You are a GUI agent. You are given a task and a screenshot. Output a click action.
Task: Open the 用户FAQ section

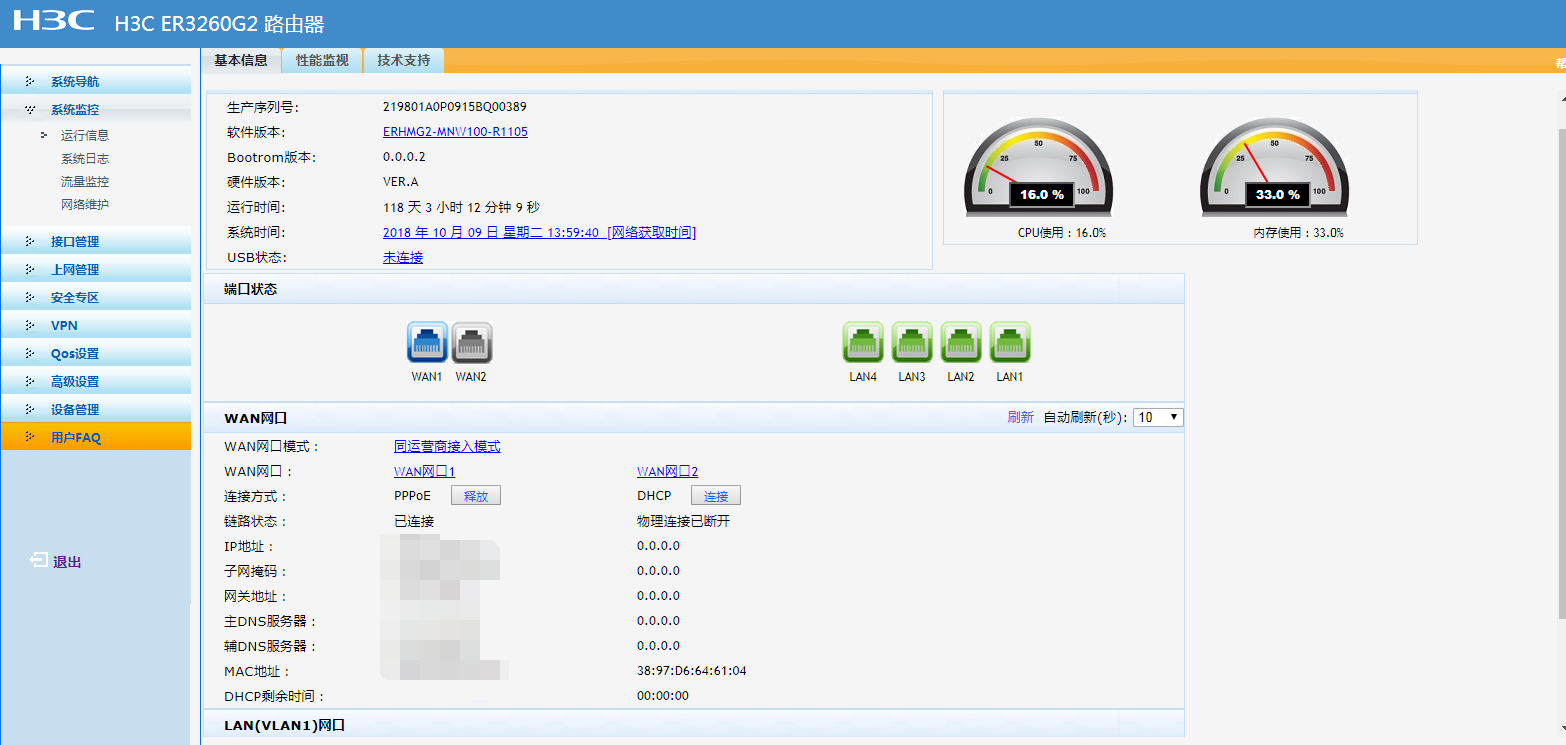96,437
